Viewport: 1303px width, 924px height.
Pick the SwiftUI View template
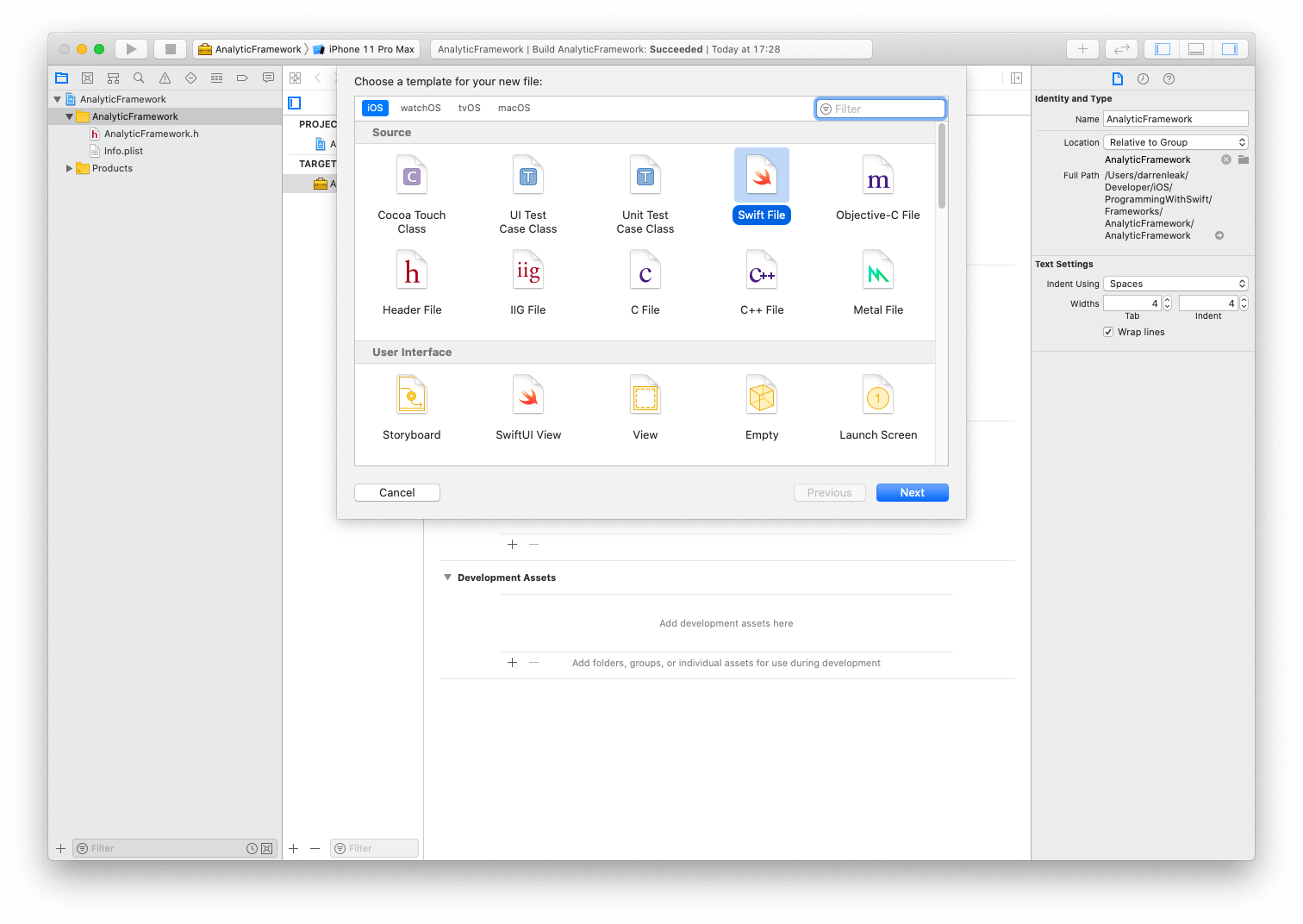pyautogui.click(x=528, y=408)
